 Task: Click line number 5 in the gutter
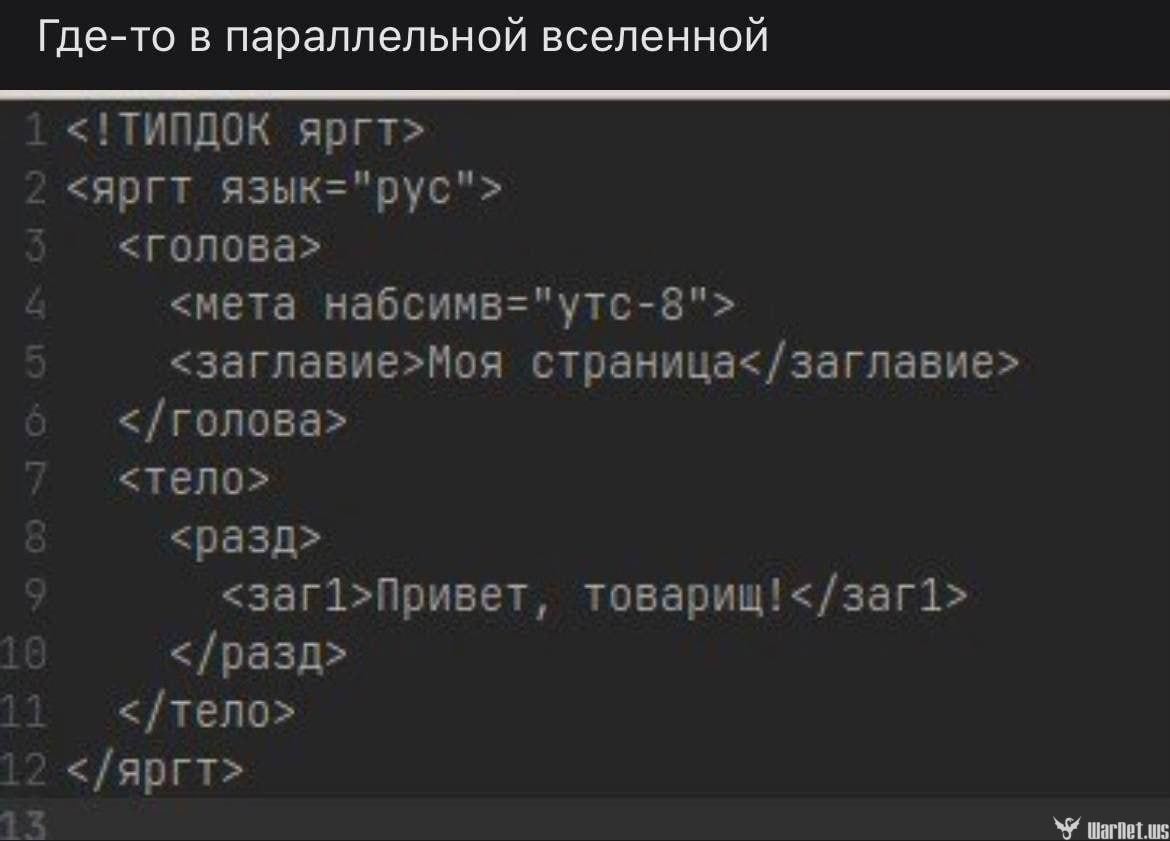[x=35, y=363]
